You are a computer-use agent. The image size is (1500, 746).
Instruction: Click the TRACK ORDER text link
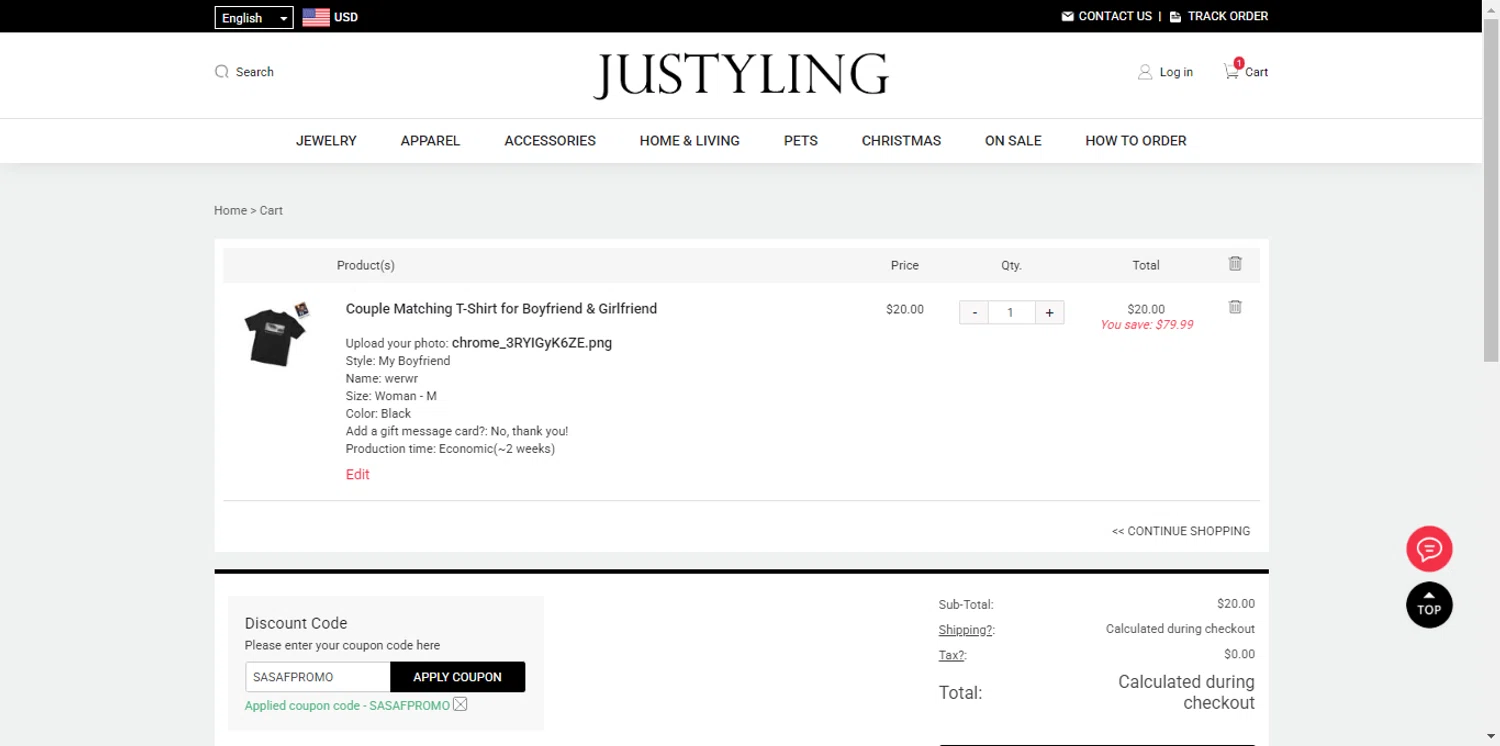click(1228, 16)
